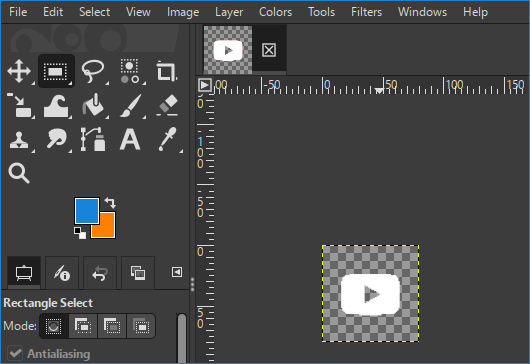Switch to the Undo History tab
This screenshot has width=530, height=364.
pyautogui.click(x=100, y=273)
